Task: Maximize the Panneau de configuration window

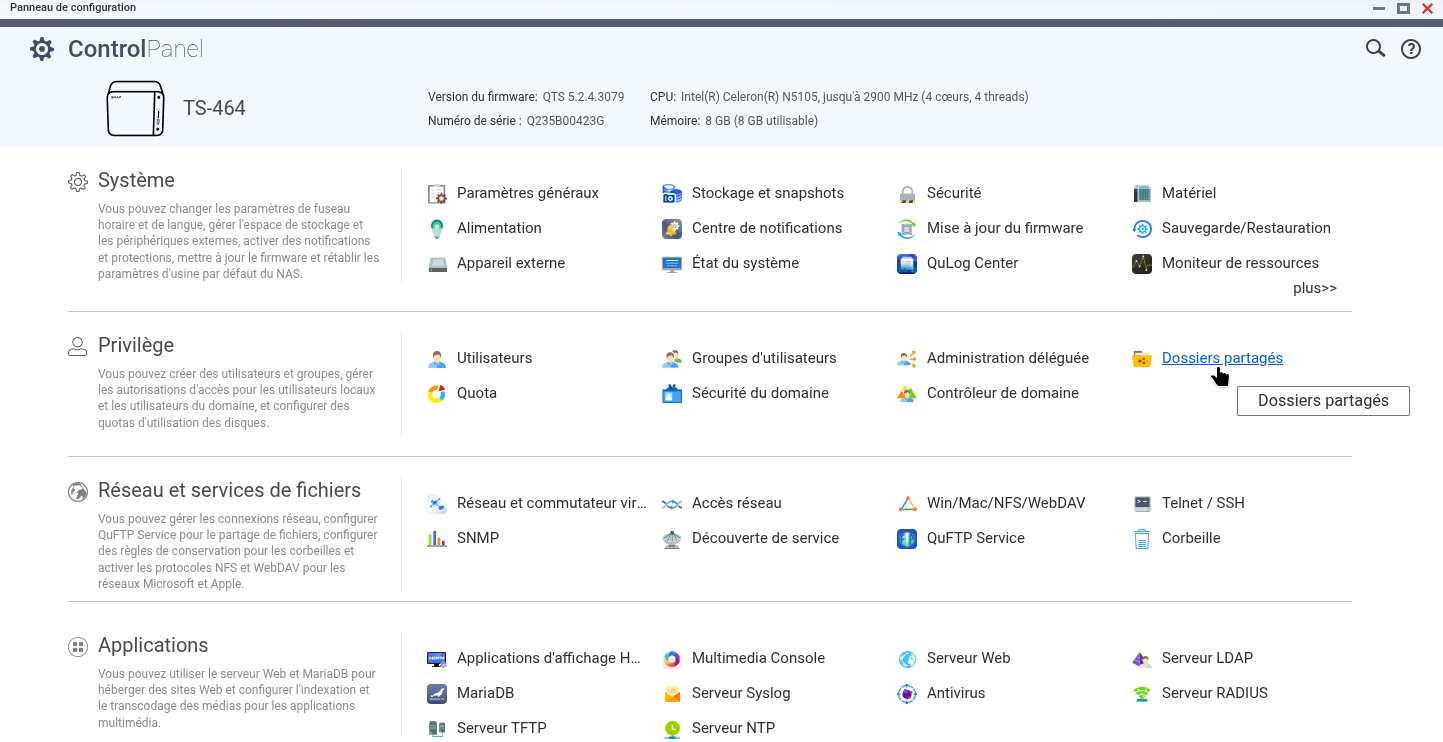Action: 1404,8
